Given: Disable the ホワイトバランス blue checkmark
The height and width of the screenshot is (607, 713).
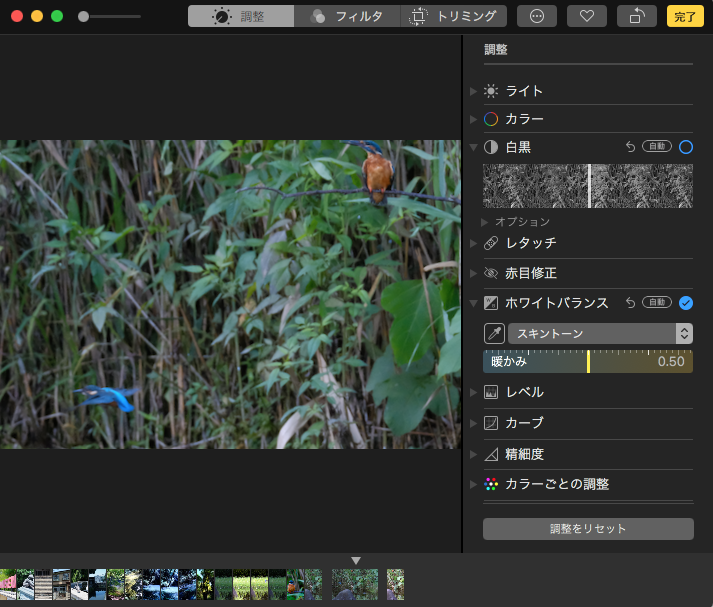Looking at the screenshot, I should click(x=686, y=303).
